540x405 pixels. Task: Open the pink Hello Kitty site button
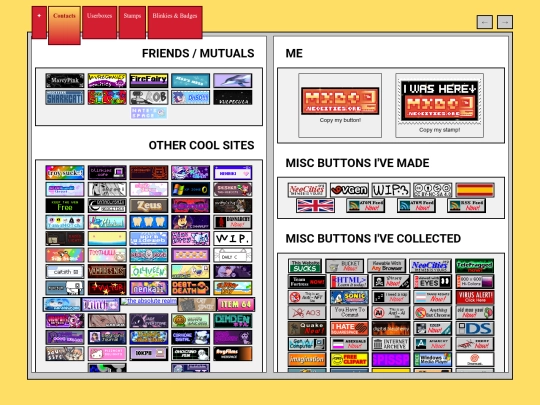[107, 354]
